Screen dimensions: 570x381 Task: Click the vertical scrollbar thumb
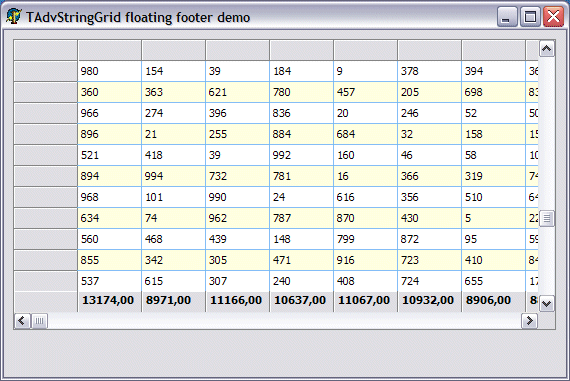click(547, 218)
